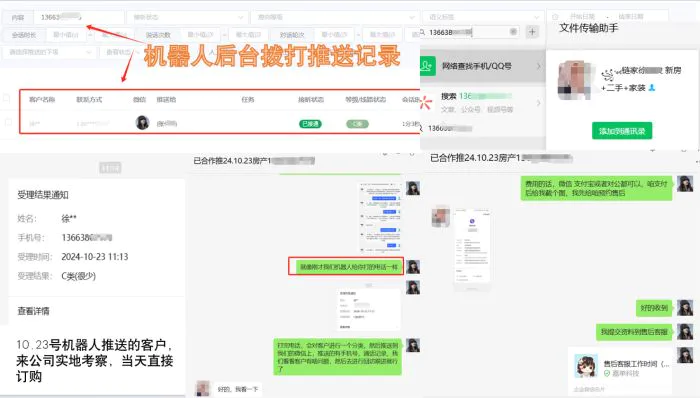Image resolution: width=700 pixels, height=398 pixels.
Task: Select the 搜索 136 search suggestion row
Action: tap(483, 103)
